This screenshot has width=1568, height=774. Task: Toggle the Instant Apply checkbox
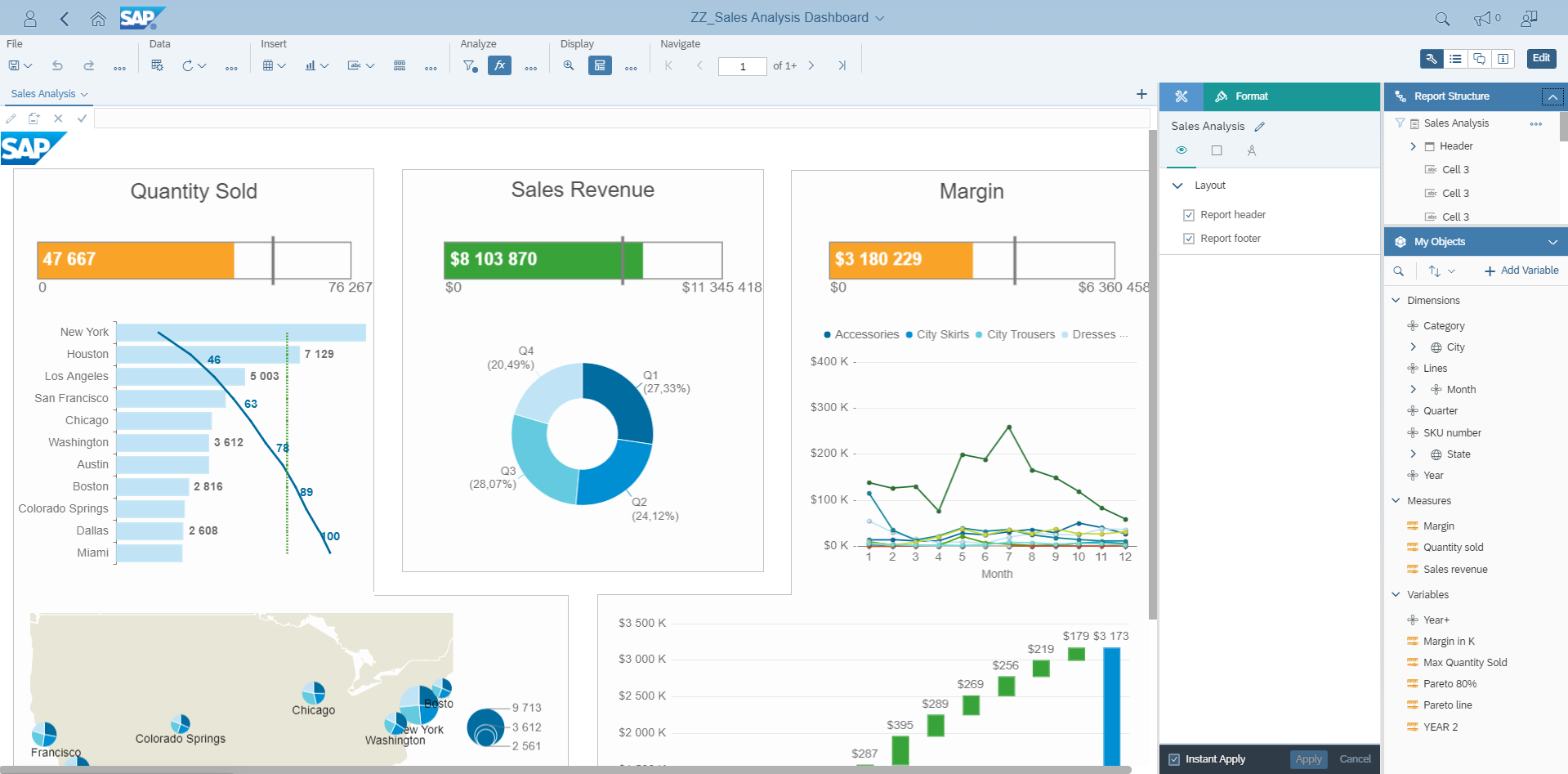1174,758
